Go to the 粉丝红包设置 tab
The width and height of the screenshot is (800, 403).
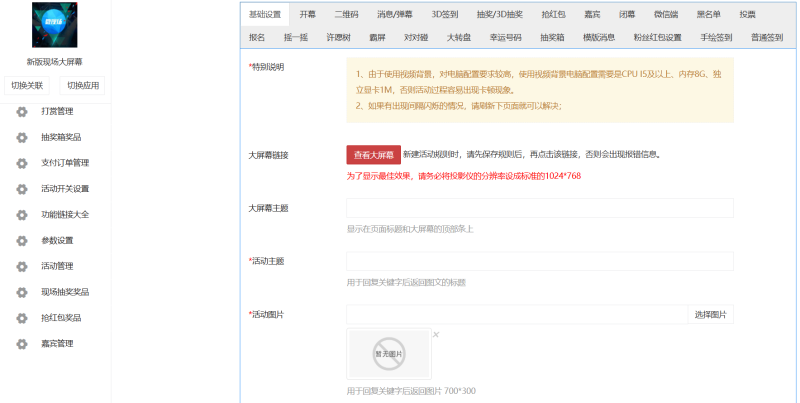658,37
